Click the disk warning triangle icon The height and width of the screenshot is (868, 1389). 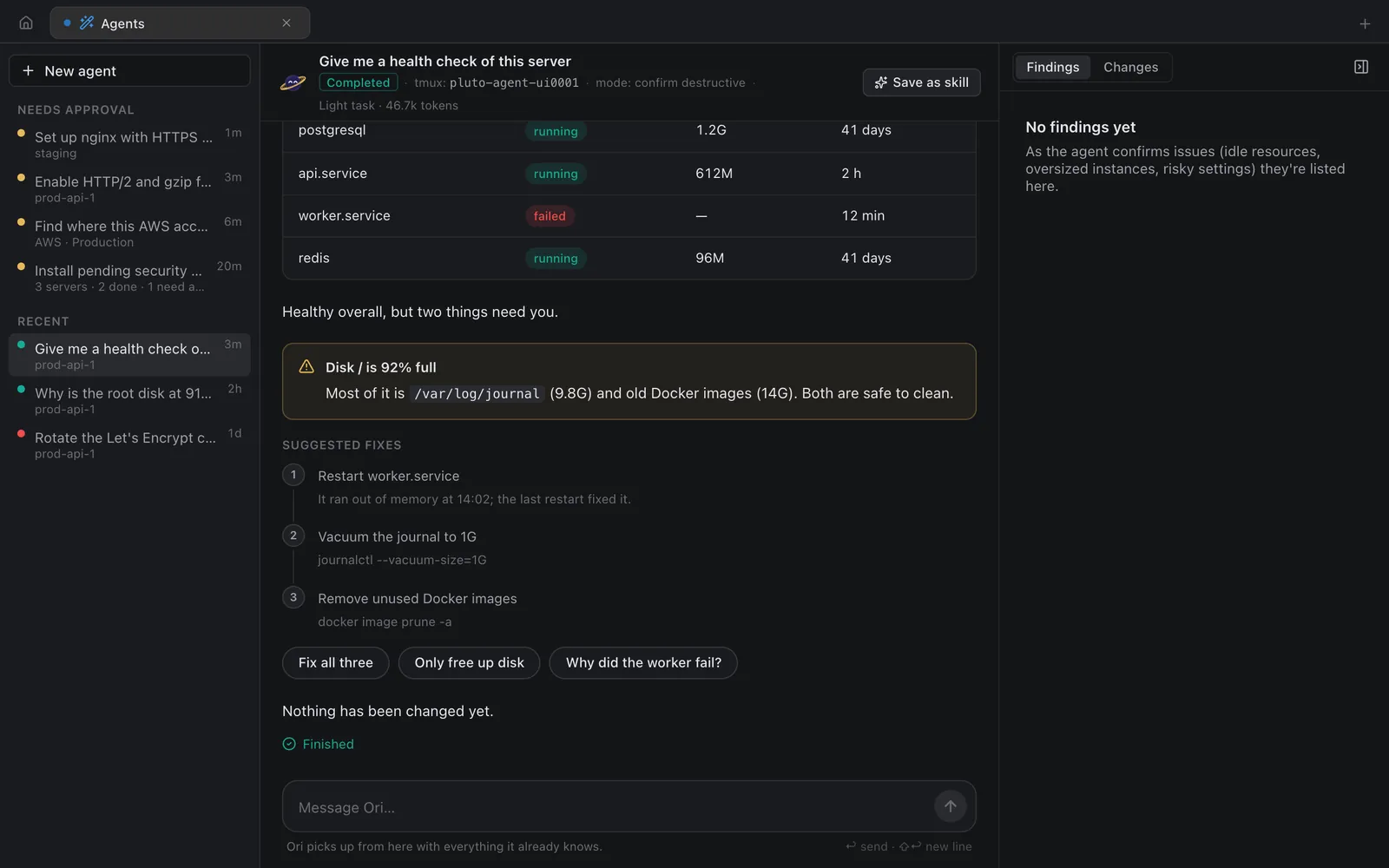coord(306,367)
